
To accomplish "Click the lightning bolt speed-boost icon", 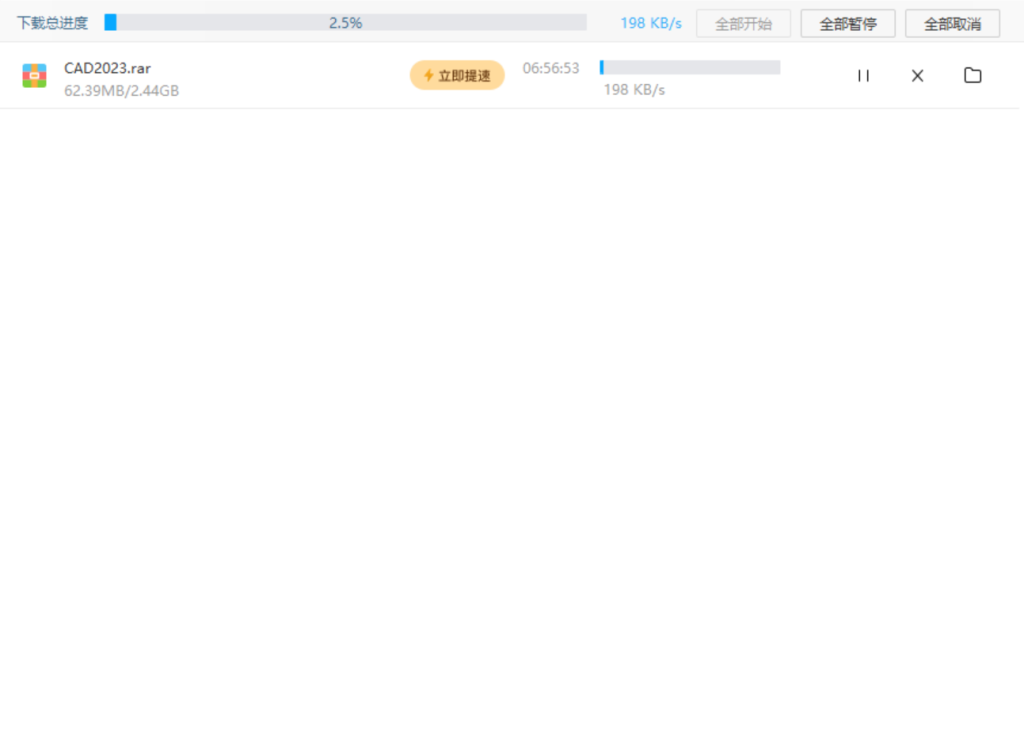I will coord(428,75).
